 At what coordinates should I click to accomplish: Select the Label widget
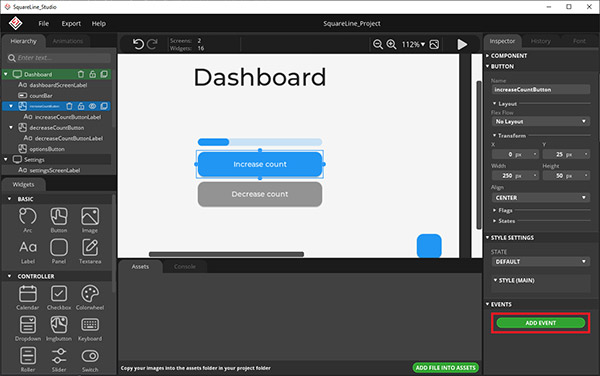tap(28, 251)
